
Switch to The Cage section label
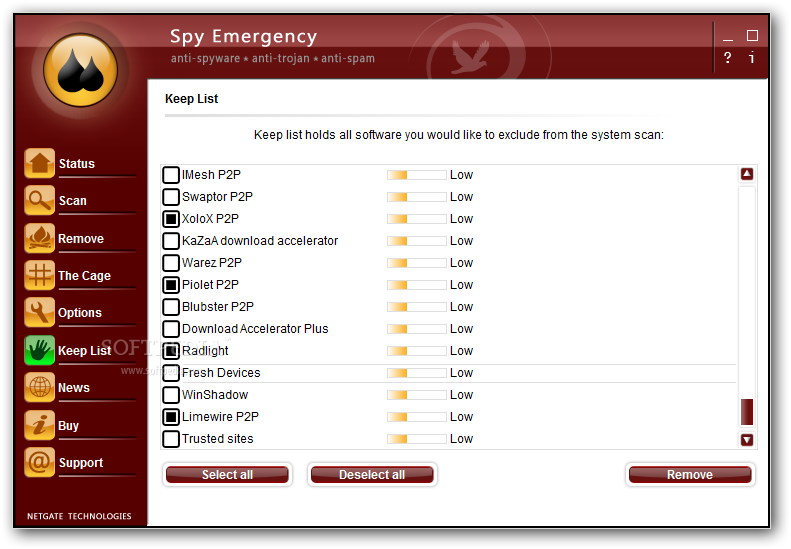pyautogui.click(x=84, y=276)
